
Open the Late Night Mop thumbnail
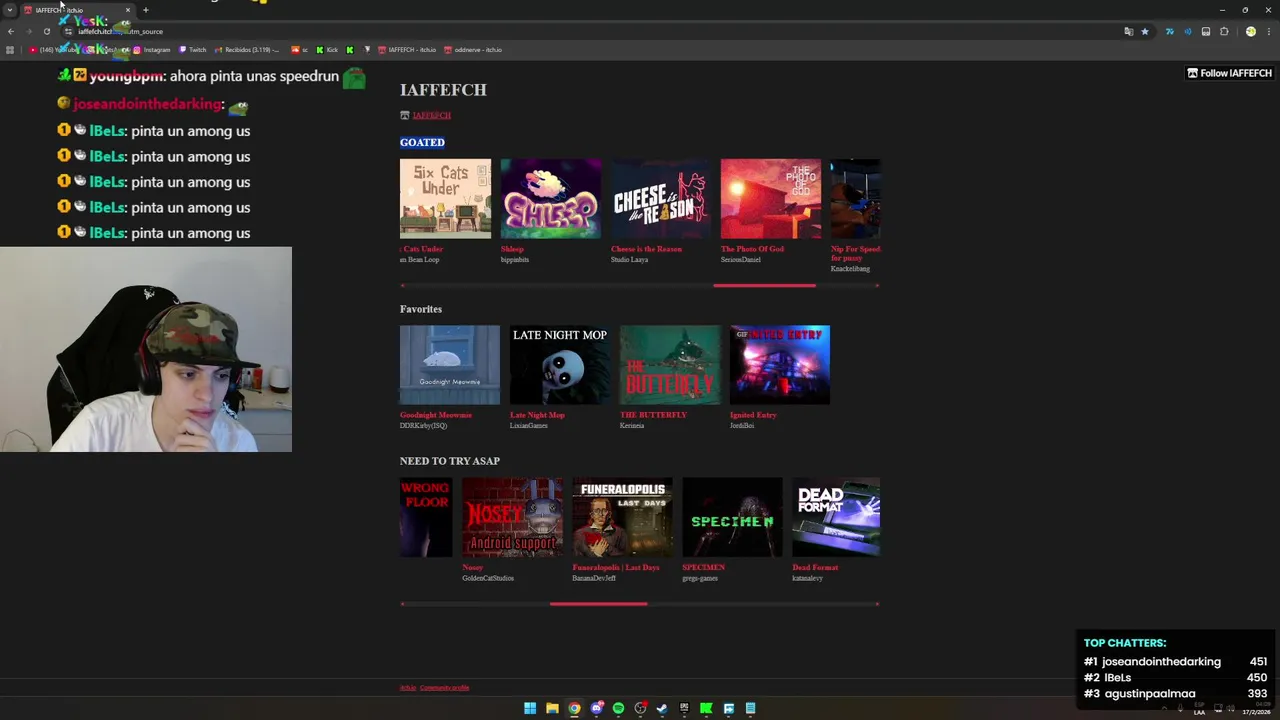560,364
